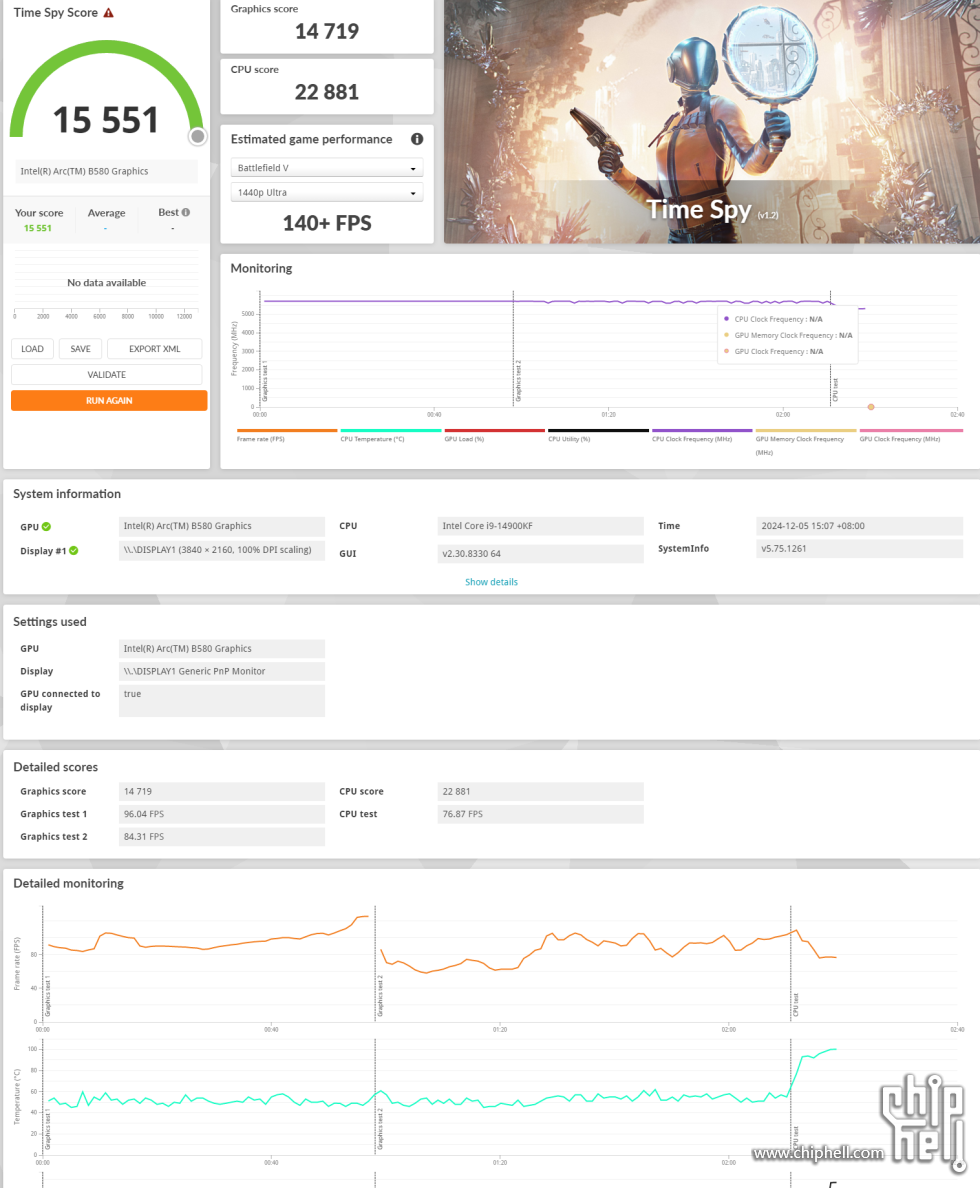Toggle the CPU Temperature trace in the legend
Image resolution: width=980 pixels, height=1188 pixels.
[390, 430]
